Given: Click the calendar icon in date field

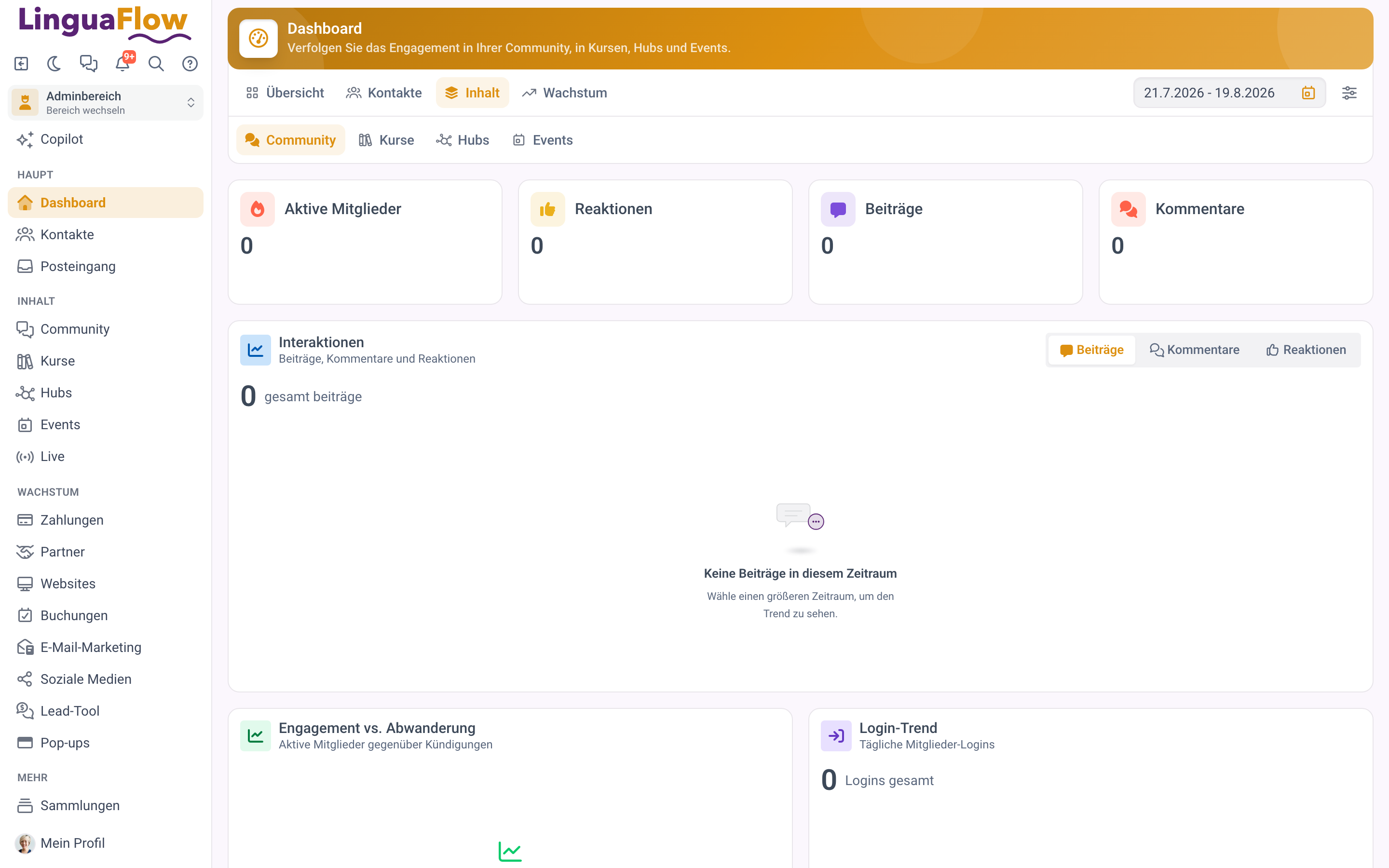Looking at the screenshot, I should click(1308, 93).
